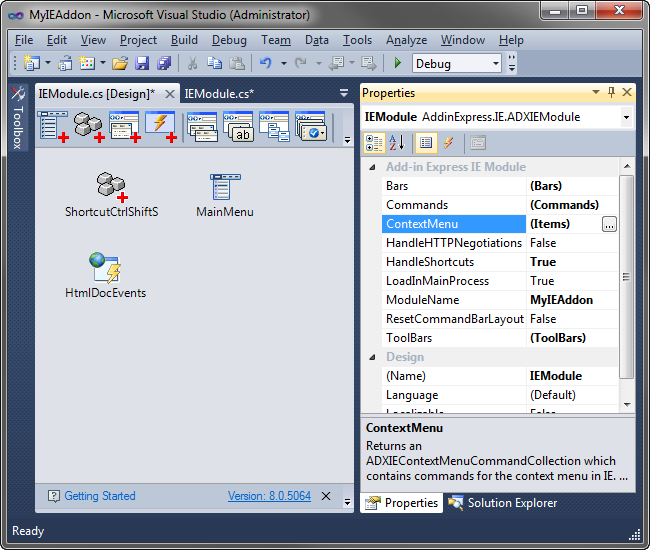
Task: Switch to the Solution Explorer tab
Action: click(503, 503)
